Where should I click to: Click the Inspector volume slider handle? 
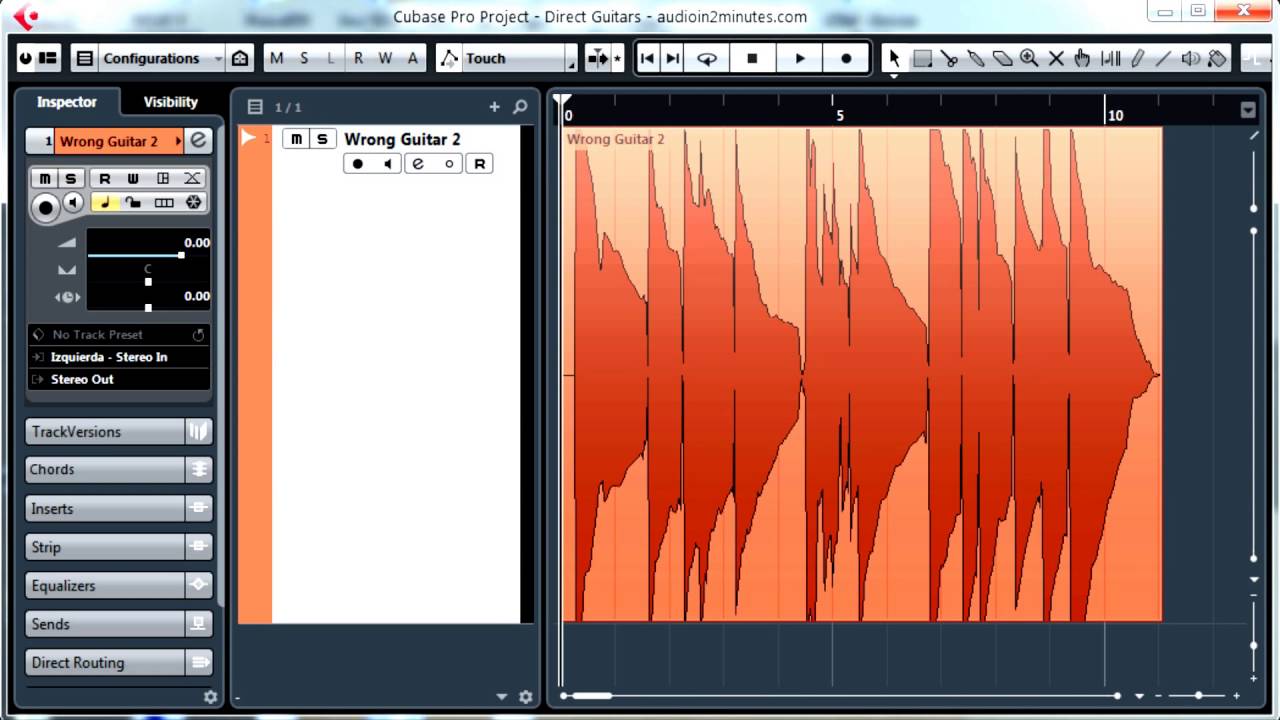(181, 255)
